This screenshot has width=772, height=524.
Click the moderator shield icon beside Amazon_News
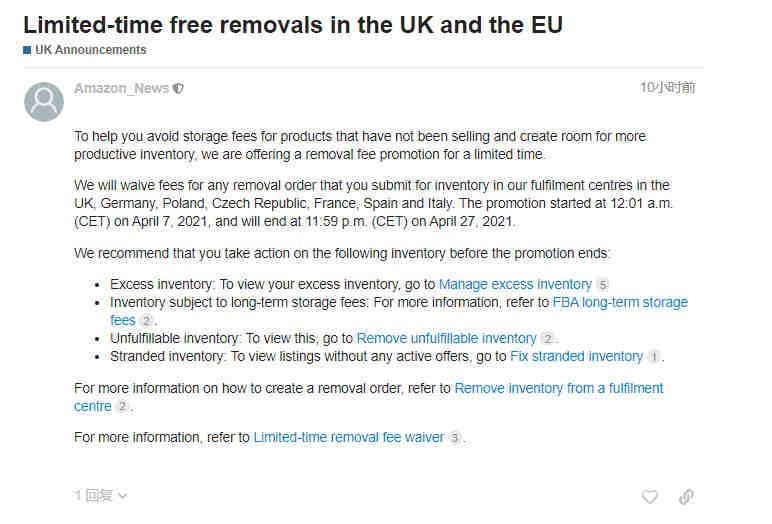pyautogui.click(x=178, y=89)
